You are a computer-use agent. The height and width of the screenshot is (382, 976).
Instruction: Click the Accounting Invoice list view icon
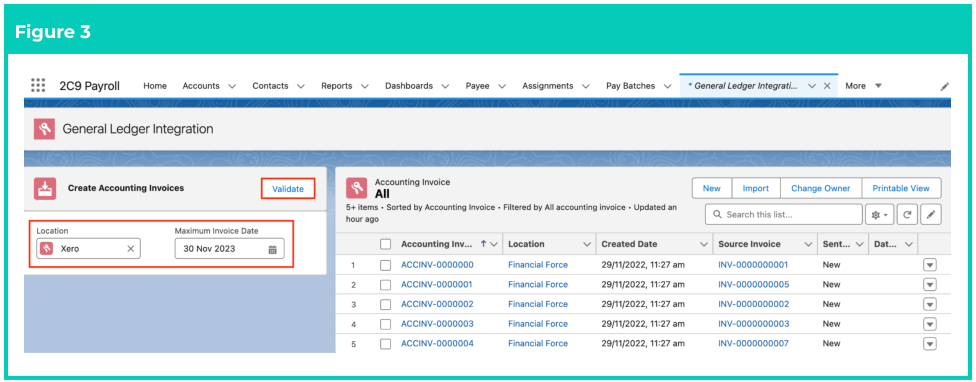coord(357,188)
